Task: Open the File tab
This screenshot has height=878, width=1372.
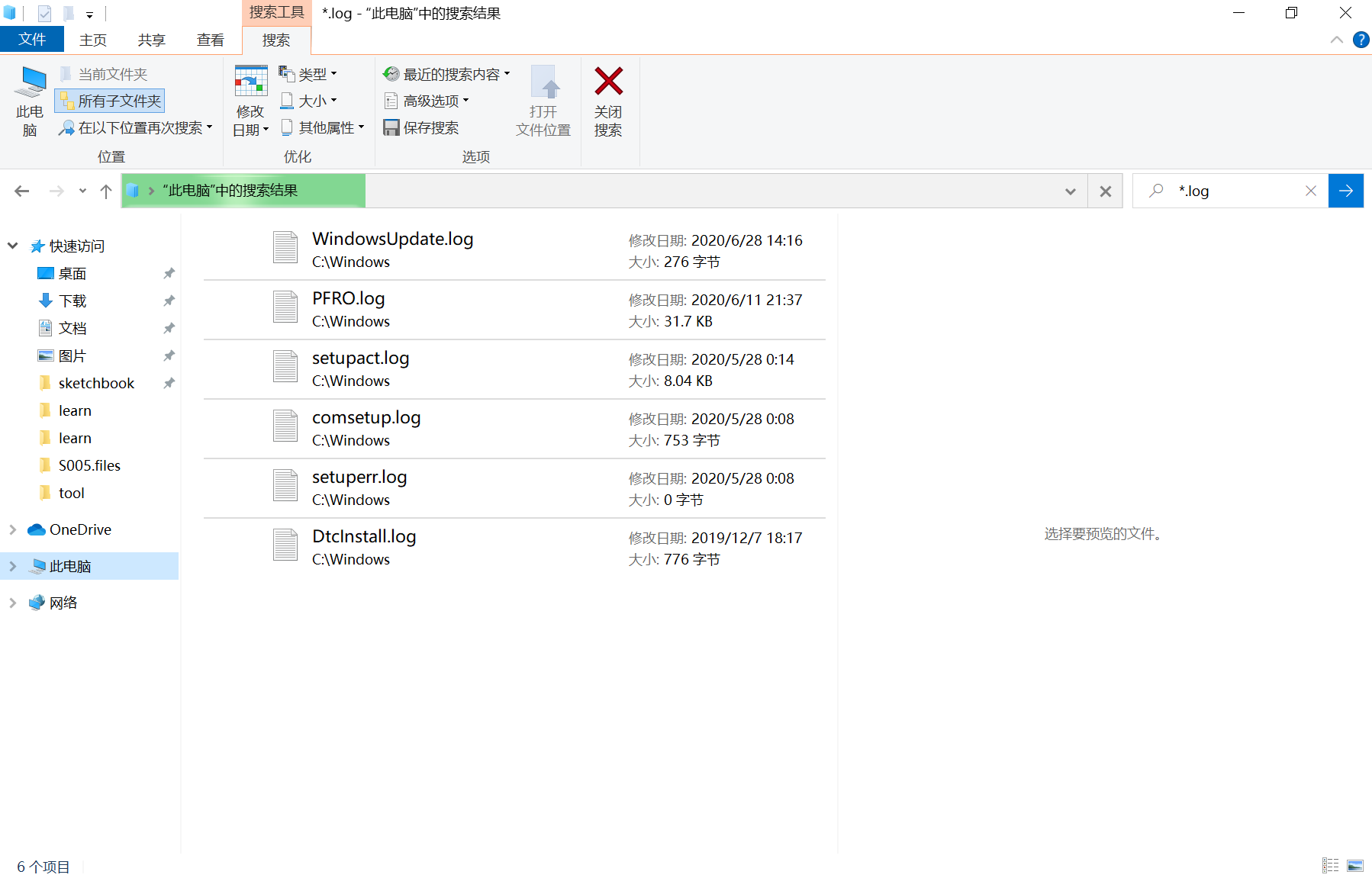Action: [x=32, y=40]
